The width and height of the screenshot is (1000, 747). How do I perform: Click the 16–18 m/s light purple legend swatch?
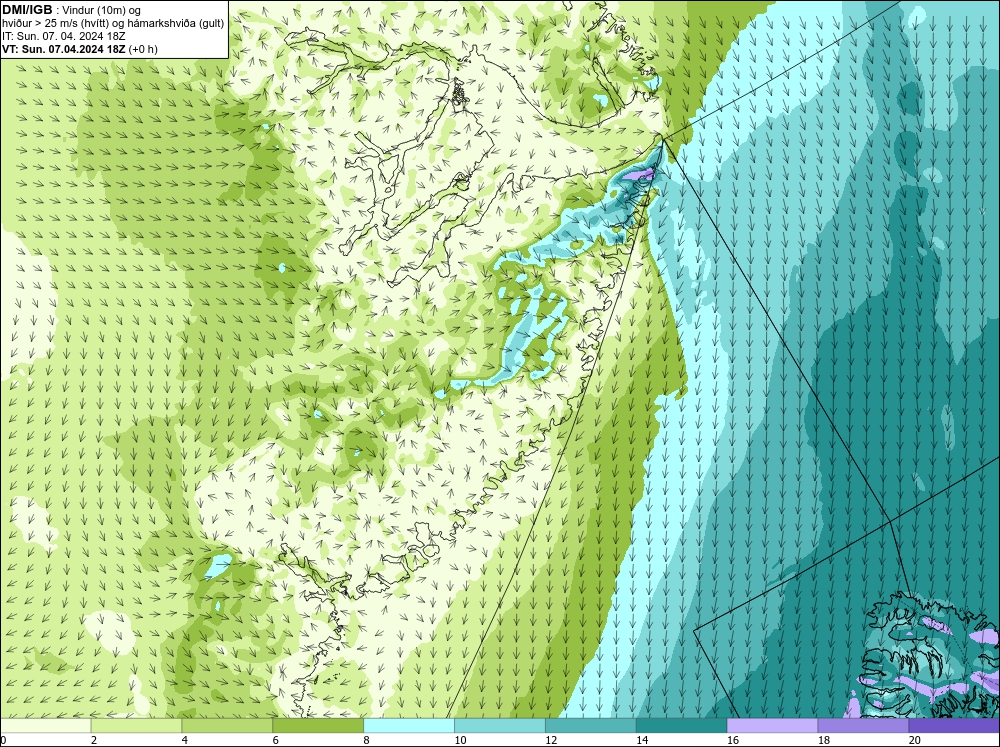coord(772,726)
